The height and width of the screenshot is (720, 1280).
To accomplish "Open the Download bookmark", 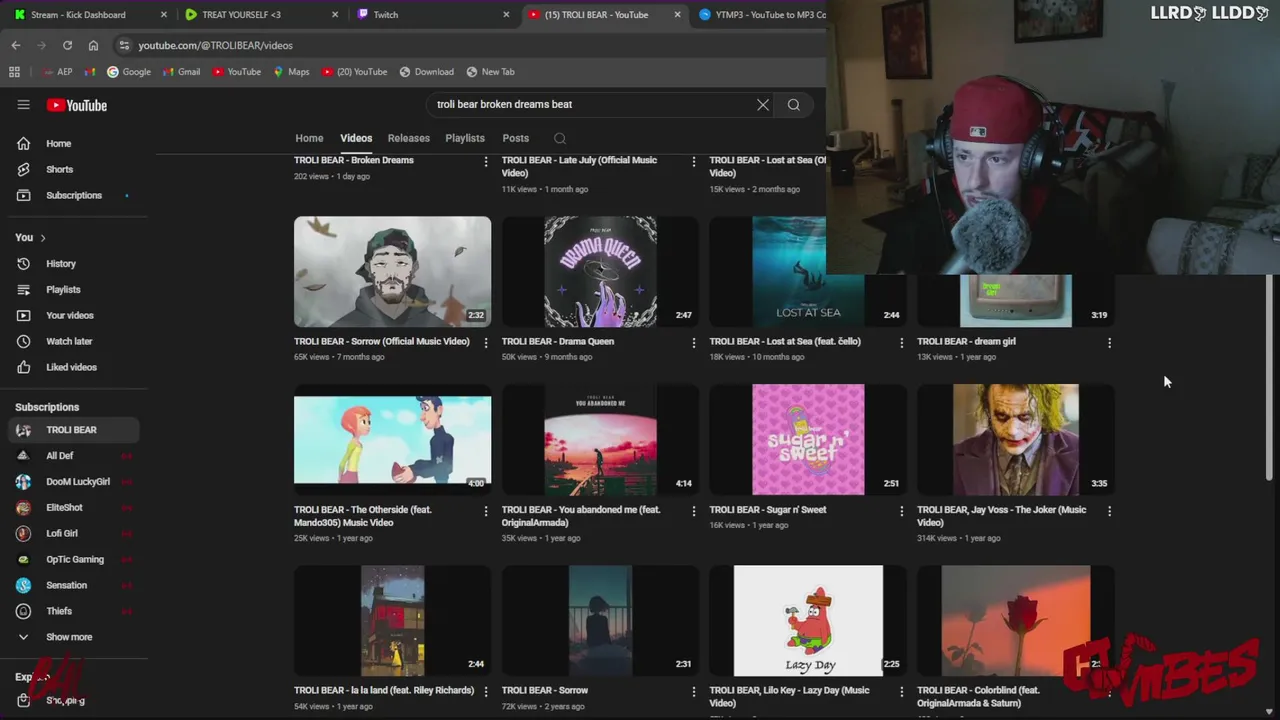I will click(426, 72).
